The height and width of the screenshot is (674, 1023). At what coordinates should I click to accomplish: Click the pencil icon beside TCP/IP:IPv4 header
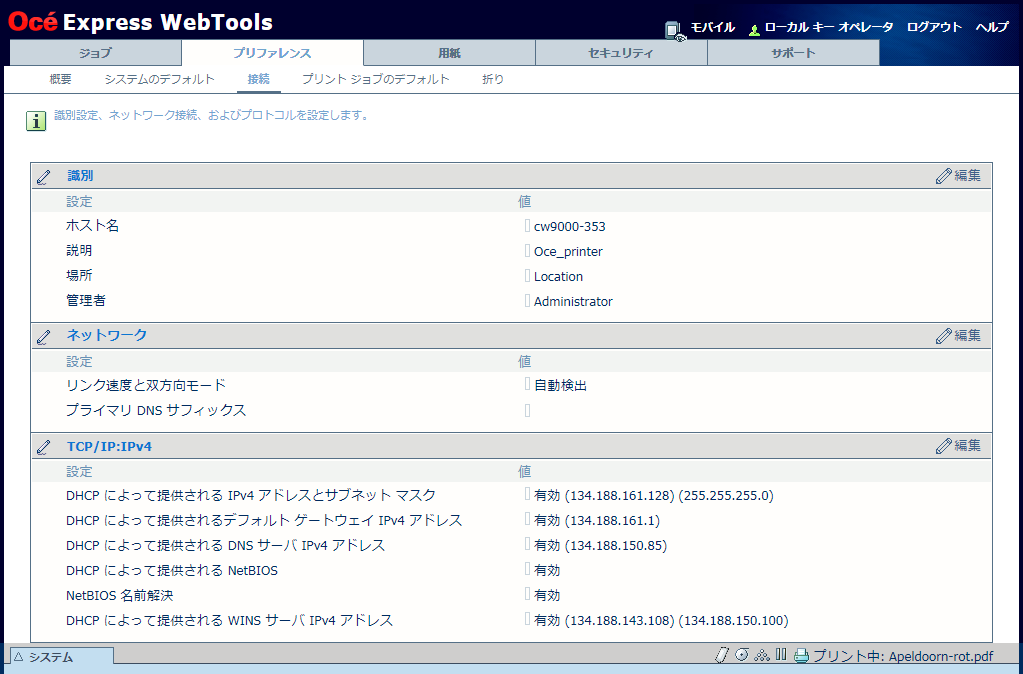click(x=43, y=448)
